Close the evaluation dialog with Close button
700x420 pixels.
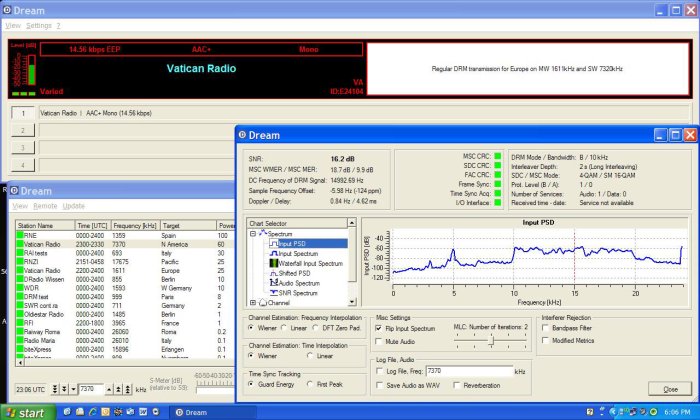(x=670, y=389)
